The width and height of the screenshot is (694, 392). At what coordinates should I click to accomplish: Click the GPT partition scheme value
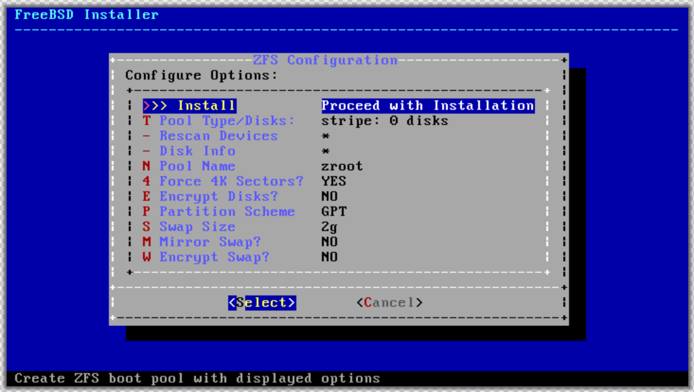[334, 211]
